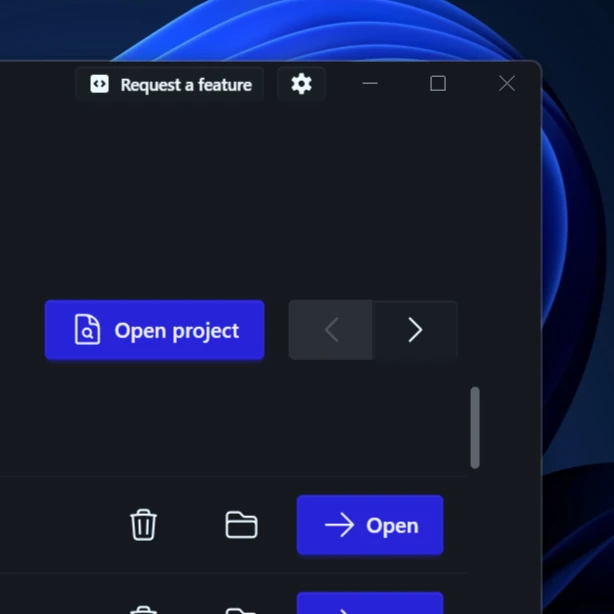Open the first project with Open button
614x614 pixels.
pos(370,525)
